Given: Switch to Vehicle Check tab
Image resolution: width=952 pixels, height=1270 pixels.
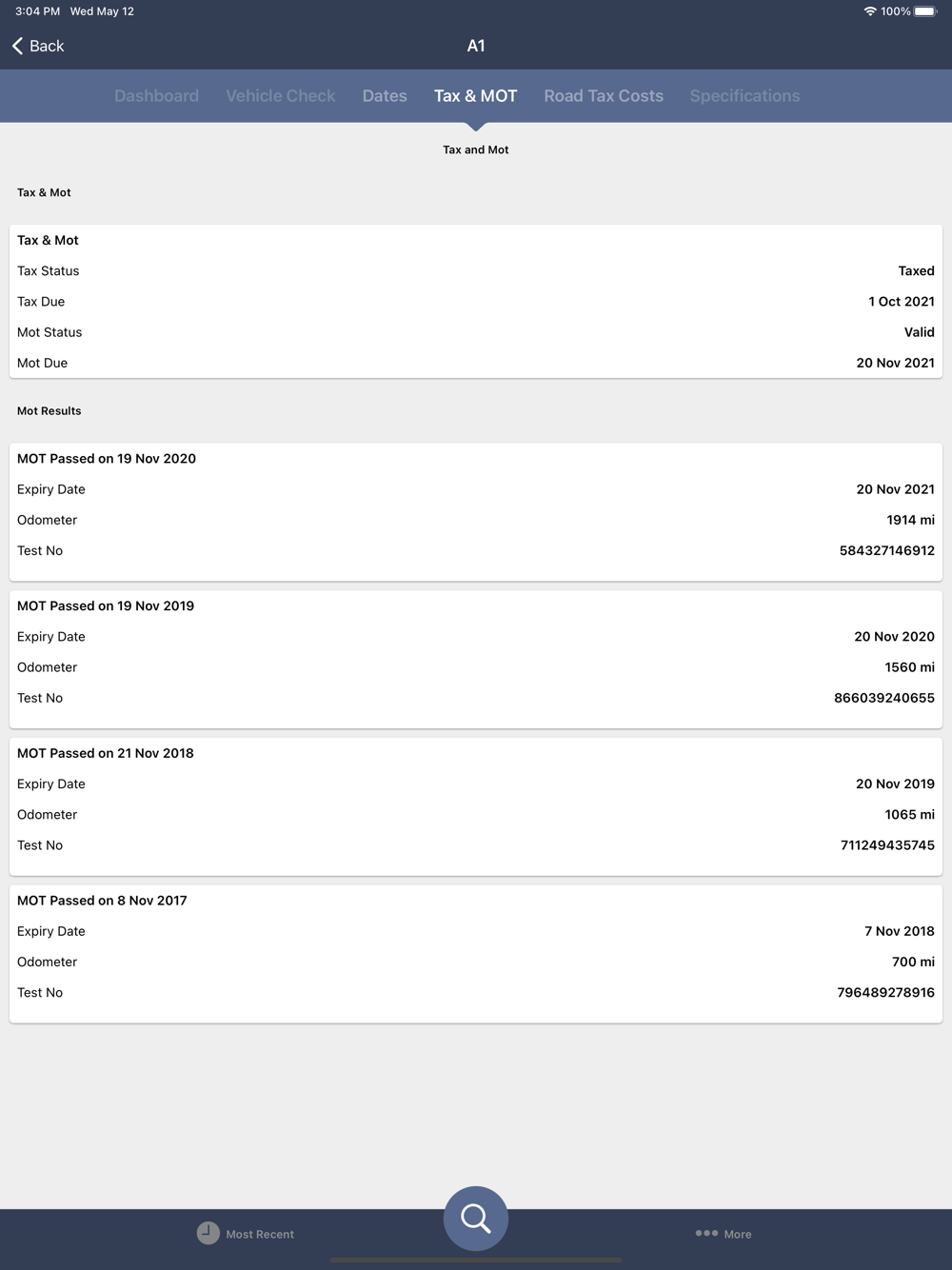Looking at the screenshot, I should (x=281, y=96).
